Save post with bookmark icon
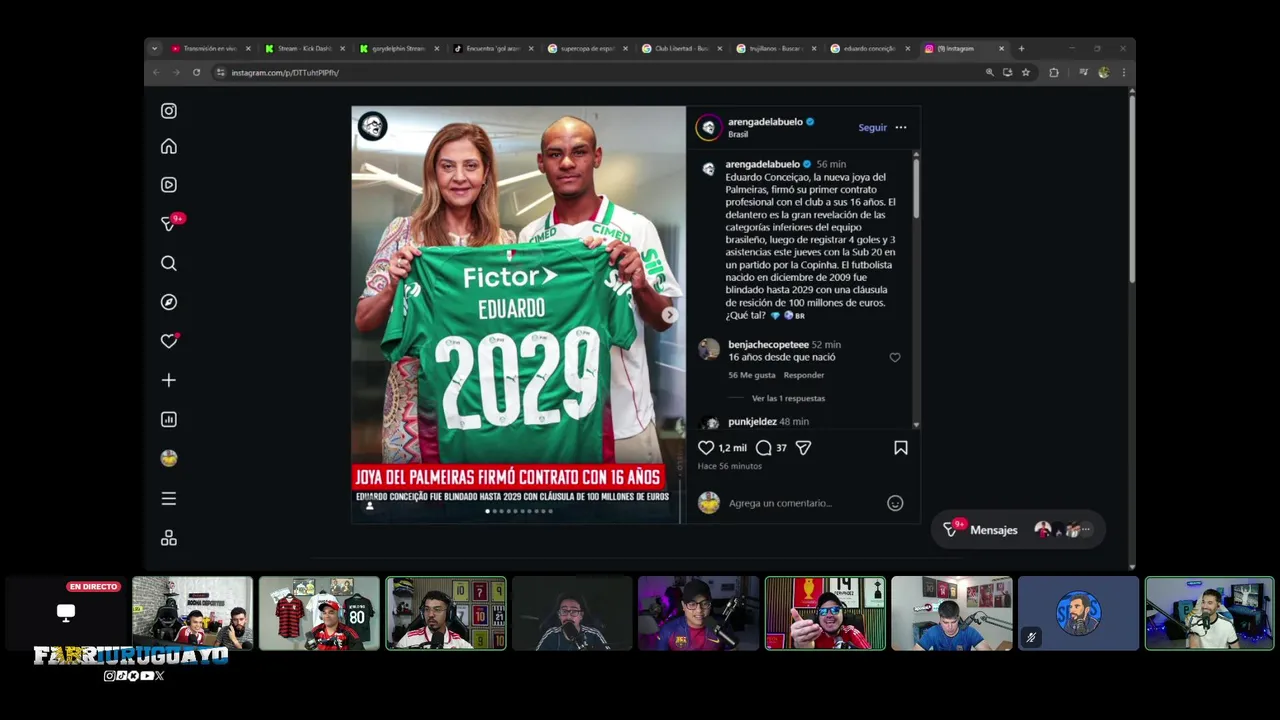This screenshot has width=1280, height=720. [901, 448]
